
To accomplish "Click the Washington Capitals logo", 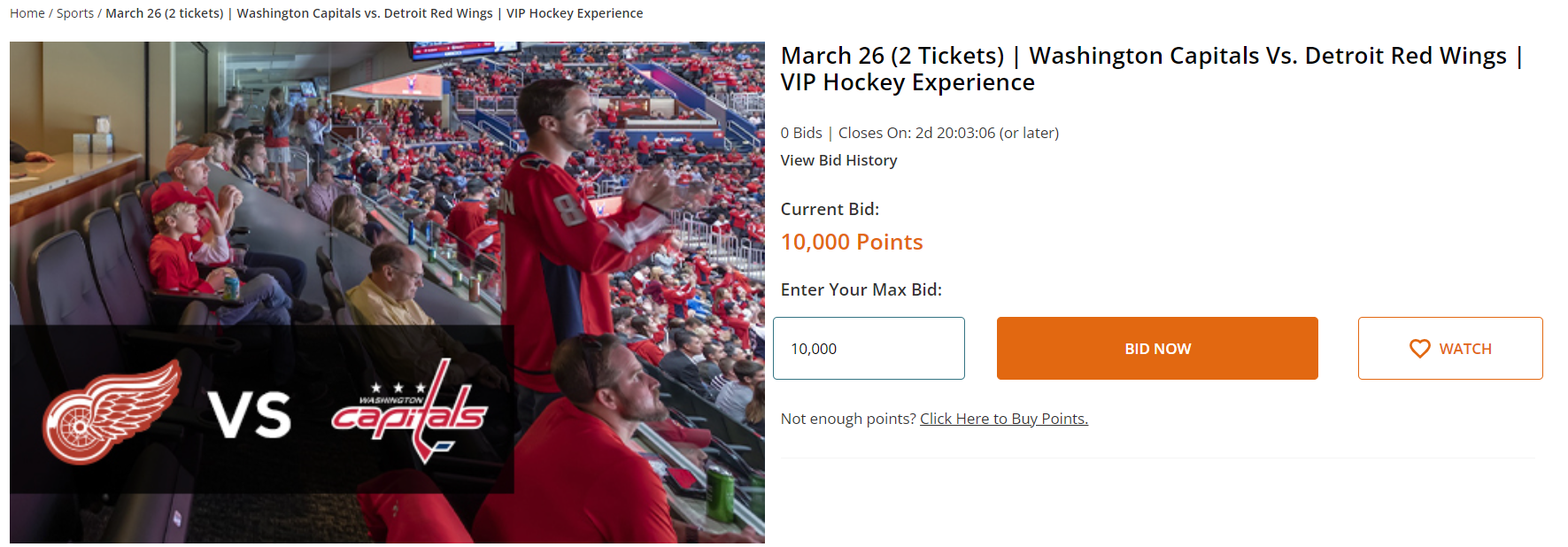I will pyautogui.click(x=409, y=410).
